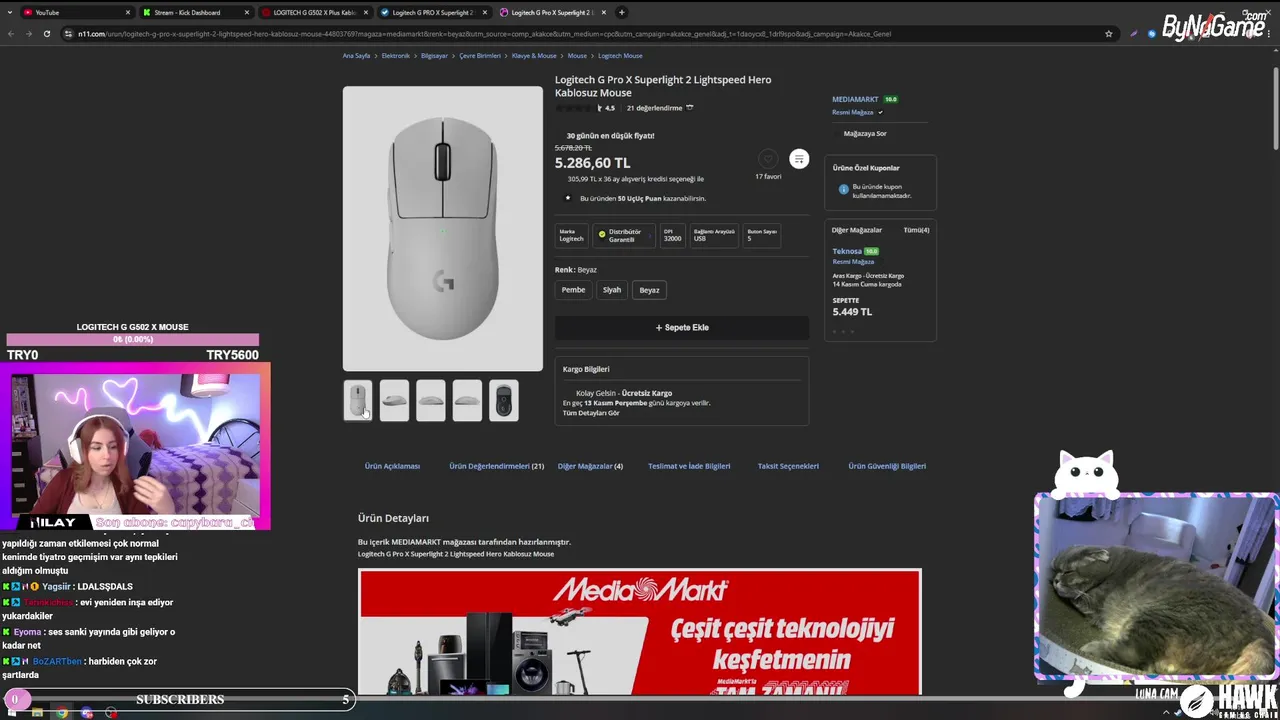Click the 21 değerlendirme reviews link

655,108
